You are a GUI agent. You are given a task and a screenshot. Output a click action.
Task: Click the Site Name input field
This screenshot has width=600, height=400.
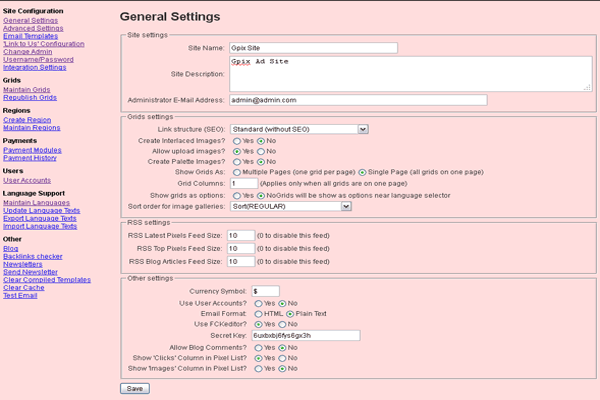point(313,47)
